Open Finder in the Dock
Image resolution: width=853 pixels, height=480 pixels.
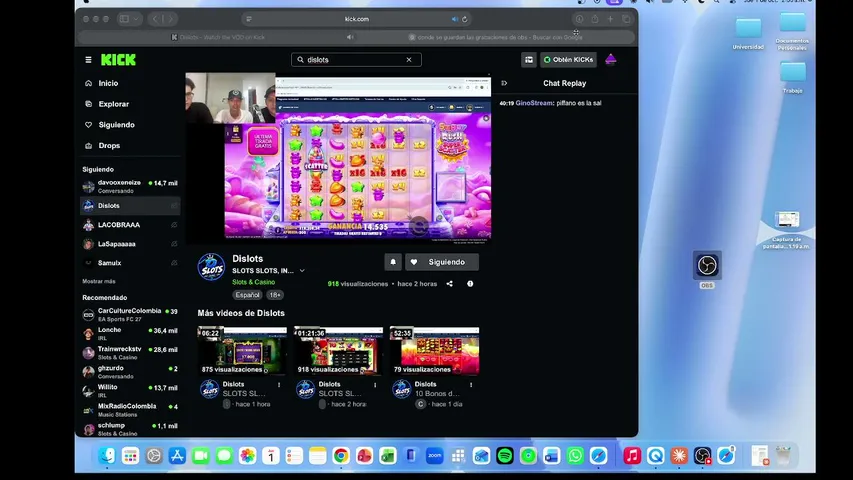pyautogui.click(x=107, y=456)
